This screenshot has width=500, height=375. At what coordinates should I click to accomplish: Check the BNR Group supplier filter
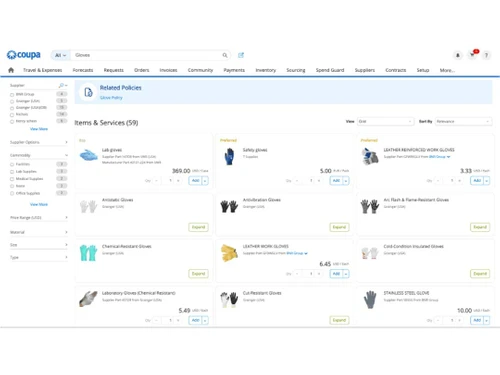click(x=12, y=95)
